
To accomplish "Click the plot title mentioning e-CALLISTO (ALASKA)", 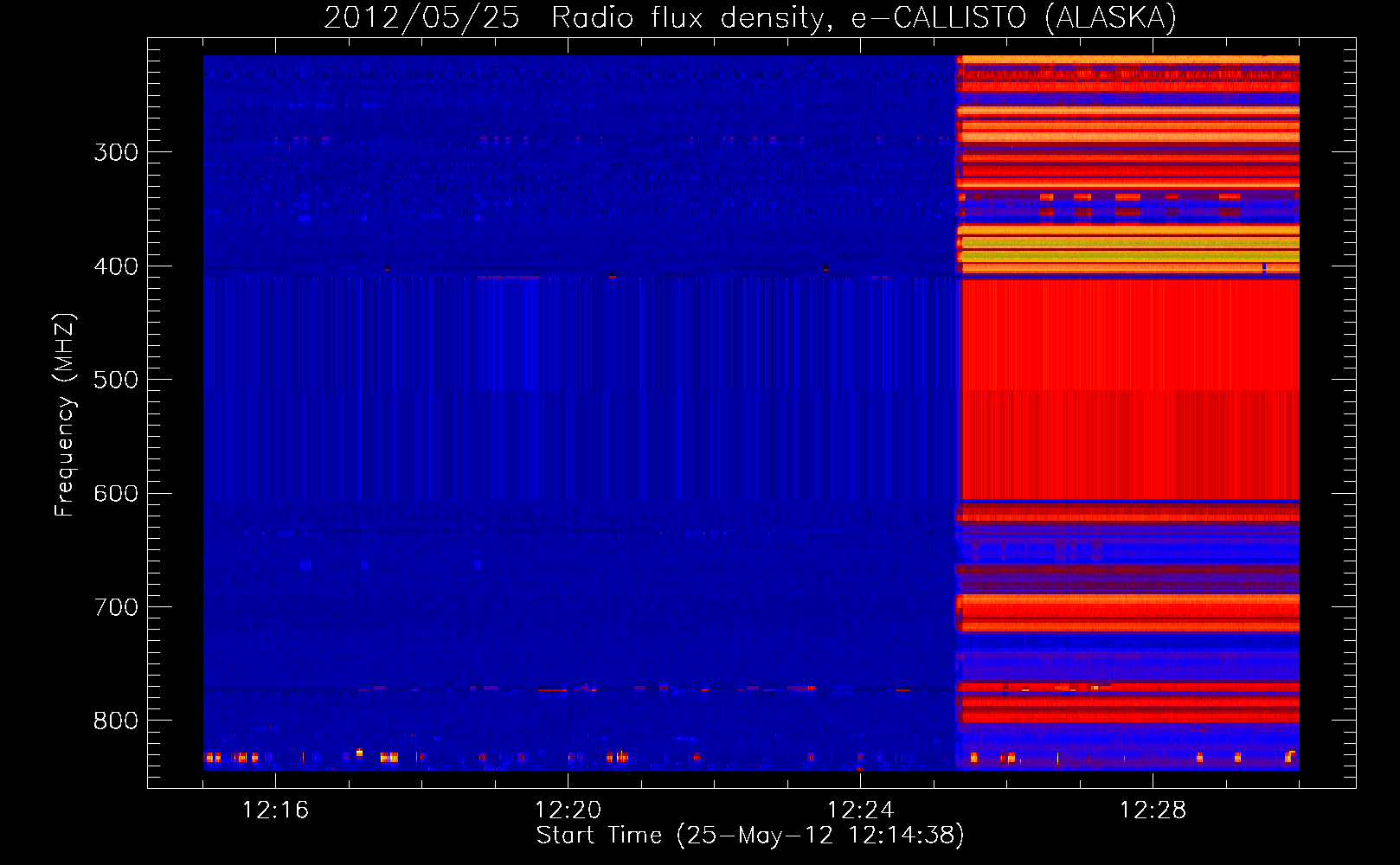I will coord(750,17).
